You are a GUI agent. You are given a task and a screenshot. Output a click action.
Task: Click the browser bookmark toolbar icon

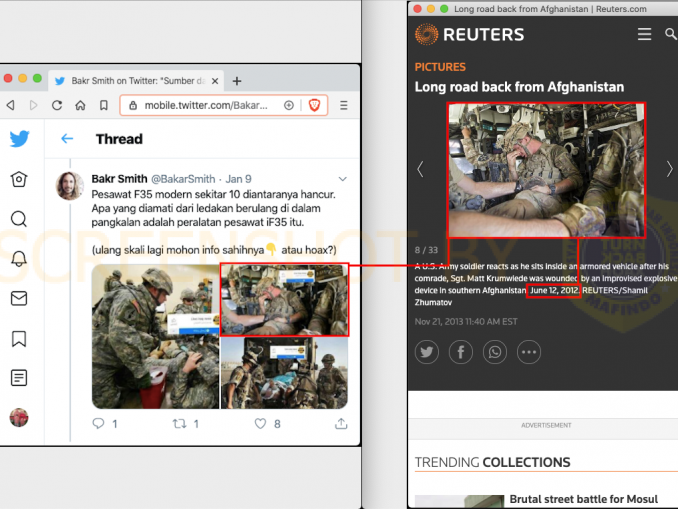(x=104, y=105)
